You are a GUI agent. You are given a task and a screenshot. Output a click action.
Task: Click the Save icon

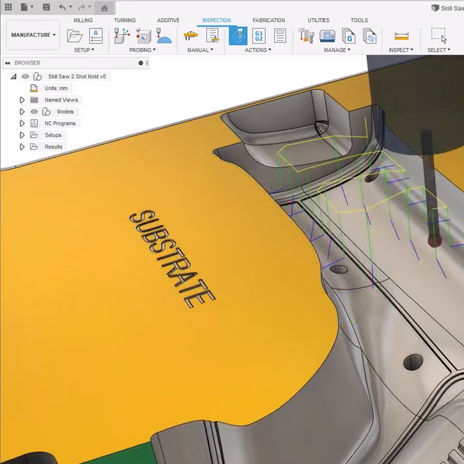click(46, 7)
